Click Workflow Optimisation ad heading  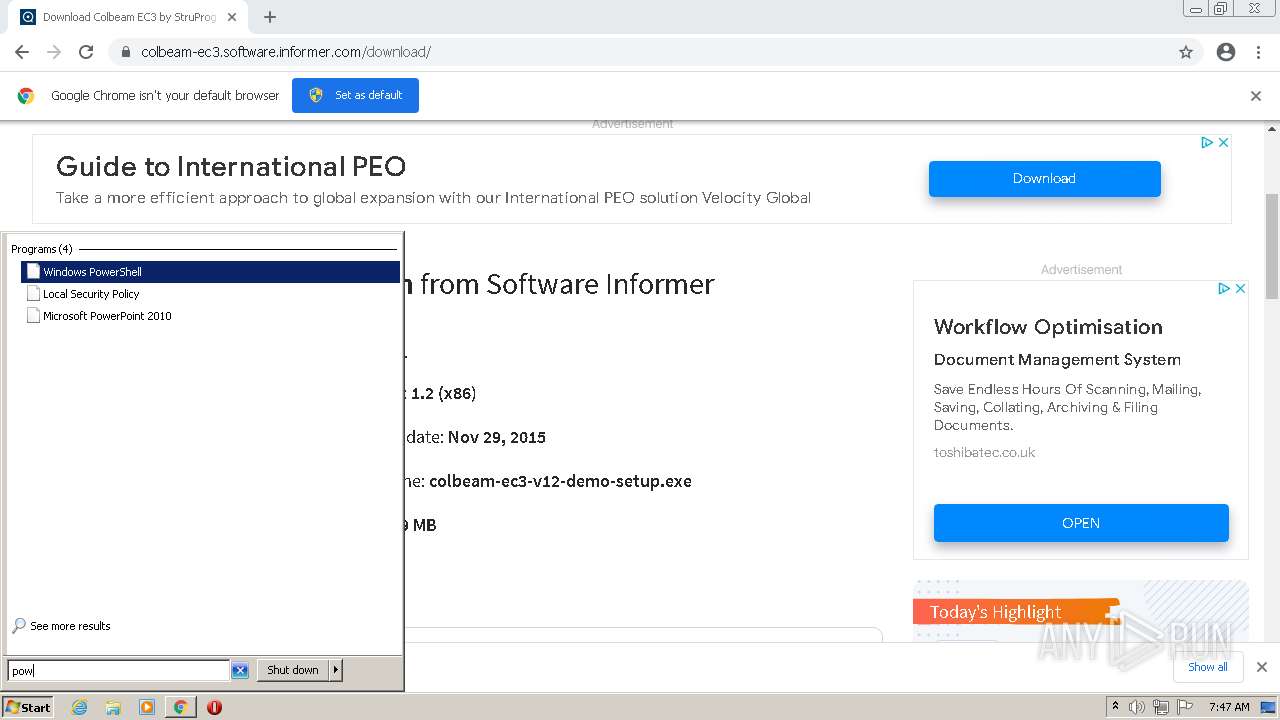1048,327
